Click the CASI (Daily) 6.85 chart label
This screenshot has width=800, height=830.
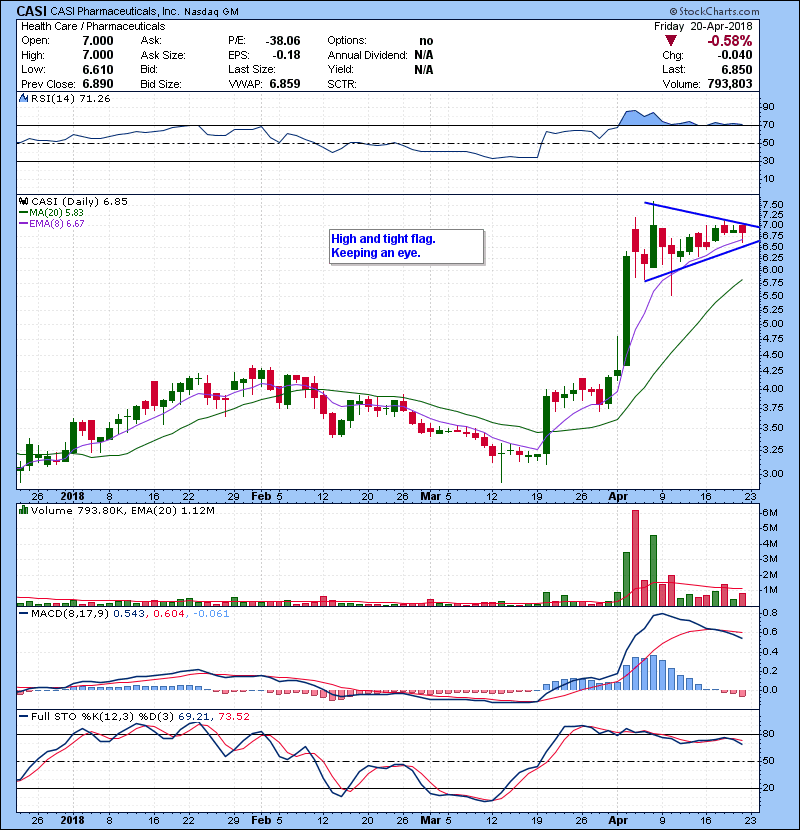(79, 201)
